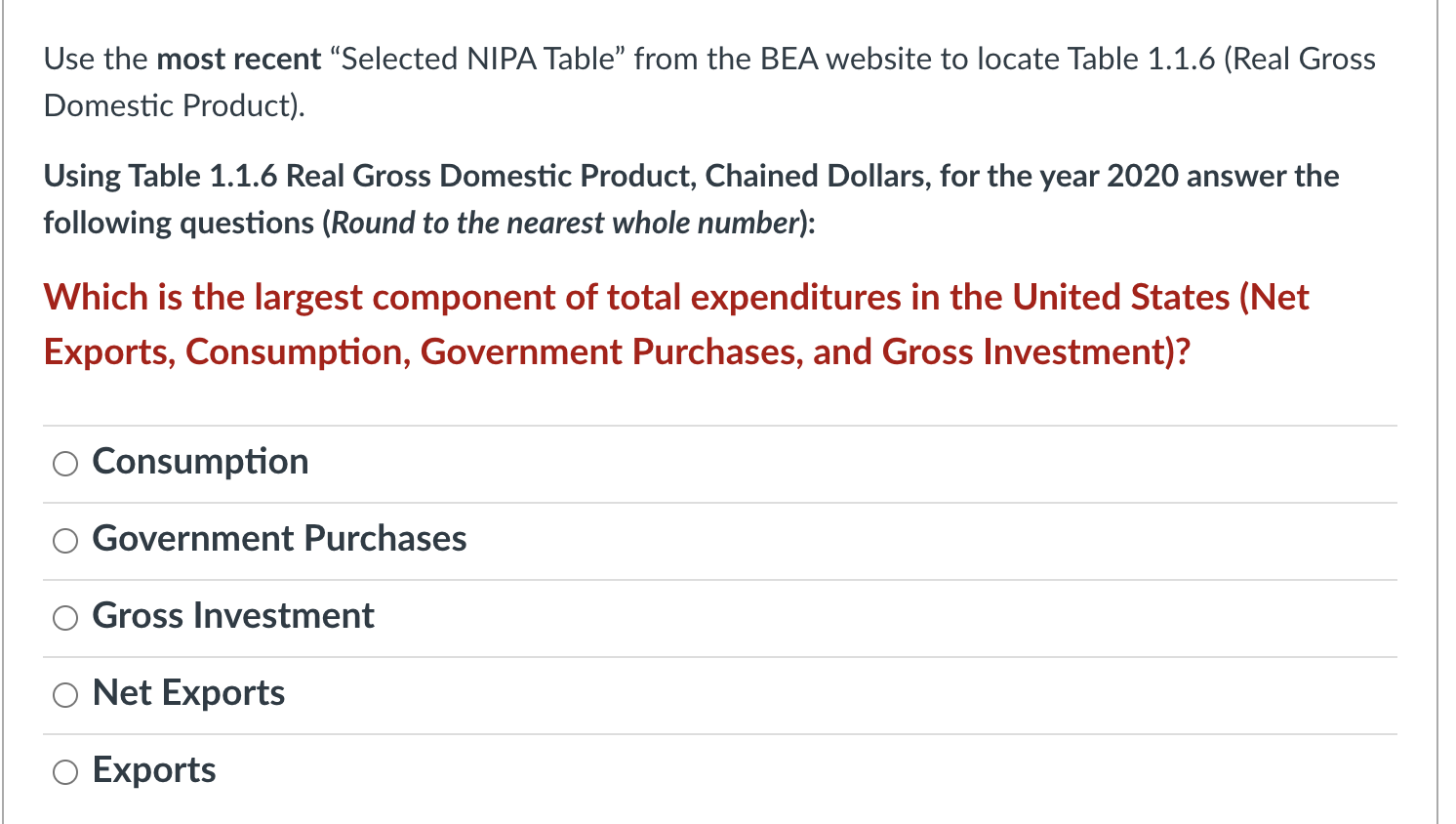This screenshot has height=824, width=1456.
Task: Click '(Real Gross Domestic Product)' in the first paragraph
Action: [x=709, y=82]
